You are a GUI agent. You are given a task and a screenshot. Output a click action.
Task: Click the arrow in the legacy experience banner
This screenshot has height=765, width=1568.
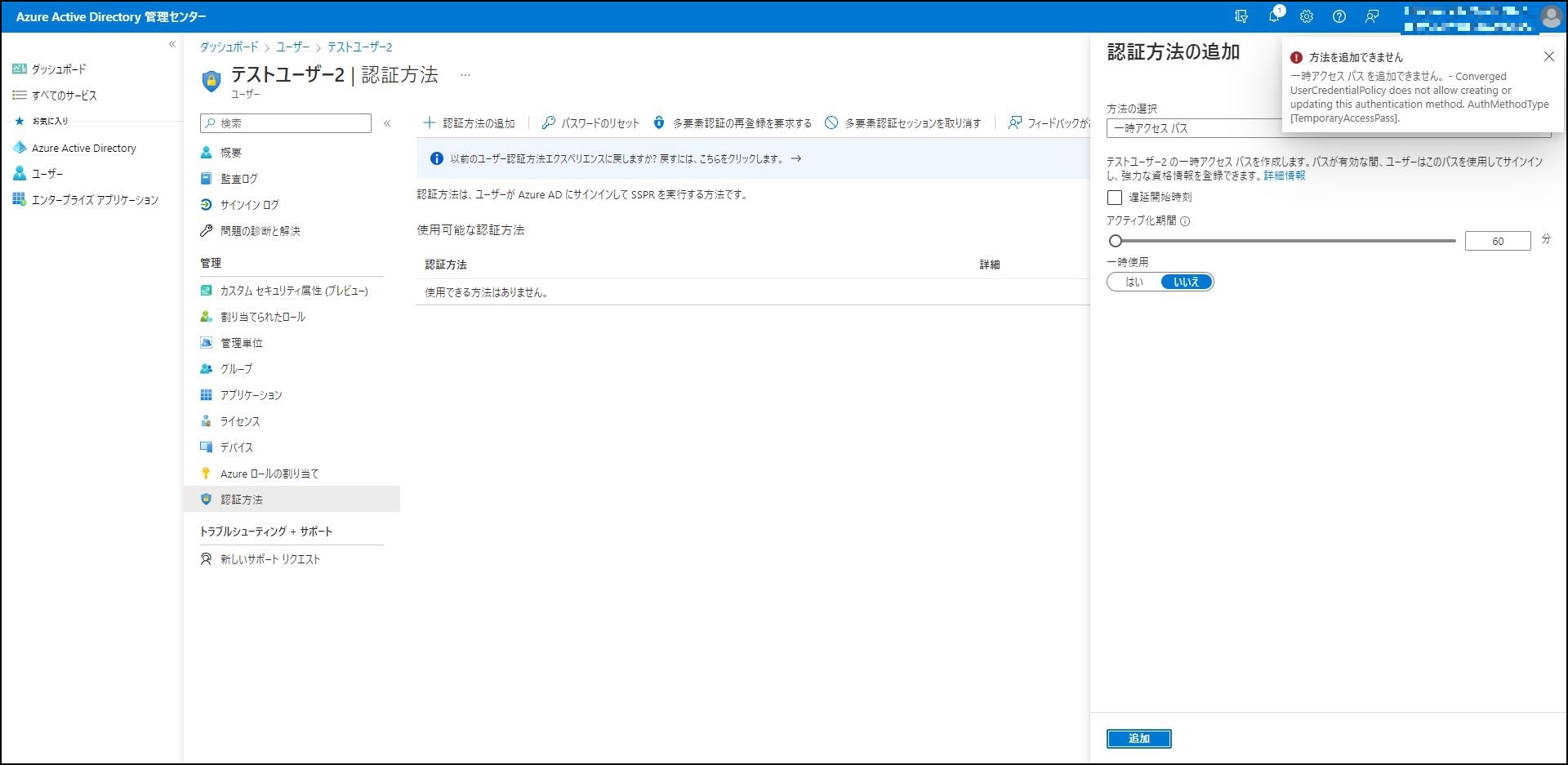[x=796, y=158]
